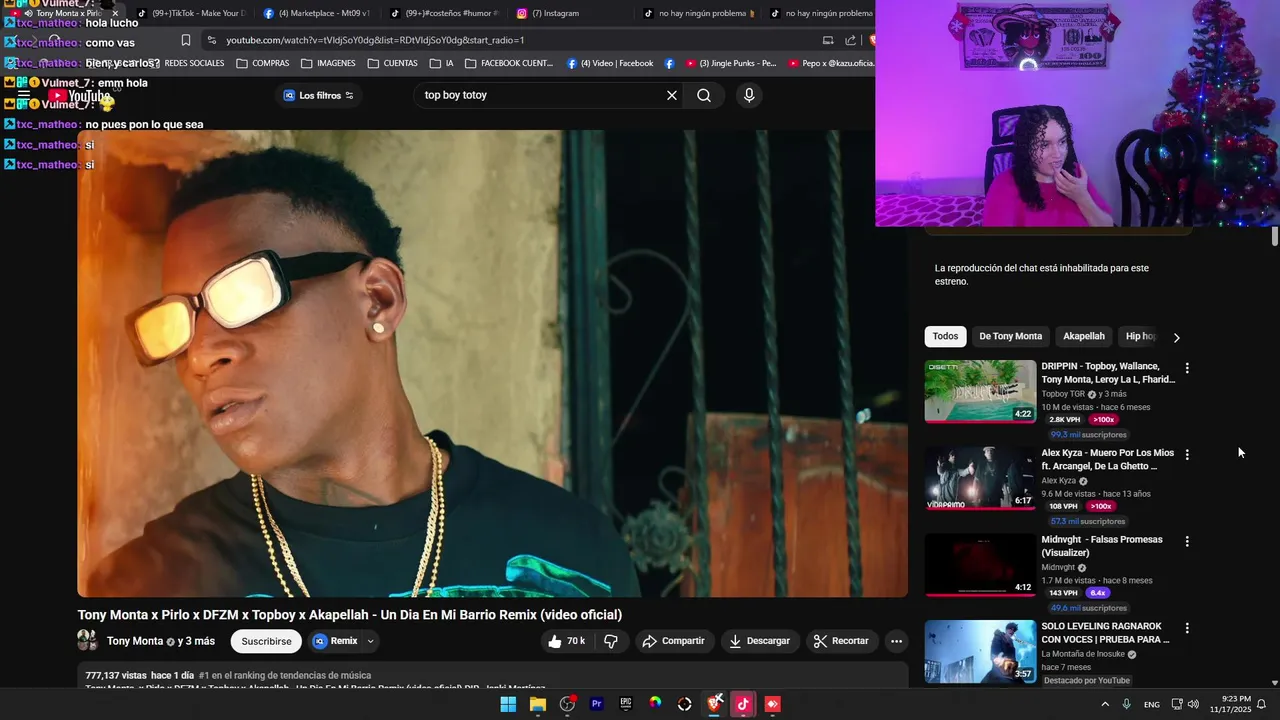Expand the dropdown arrow next to Remix
Viewport: 1280px width, 720px height.
coord(371,641)
